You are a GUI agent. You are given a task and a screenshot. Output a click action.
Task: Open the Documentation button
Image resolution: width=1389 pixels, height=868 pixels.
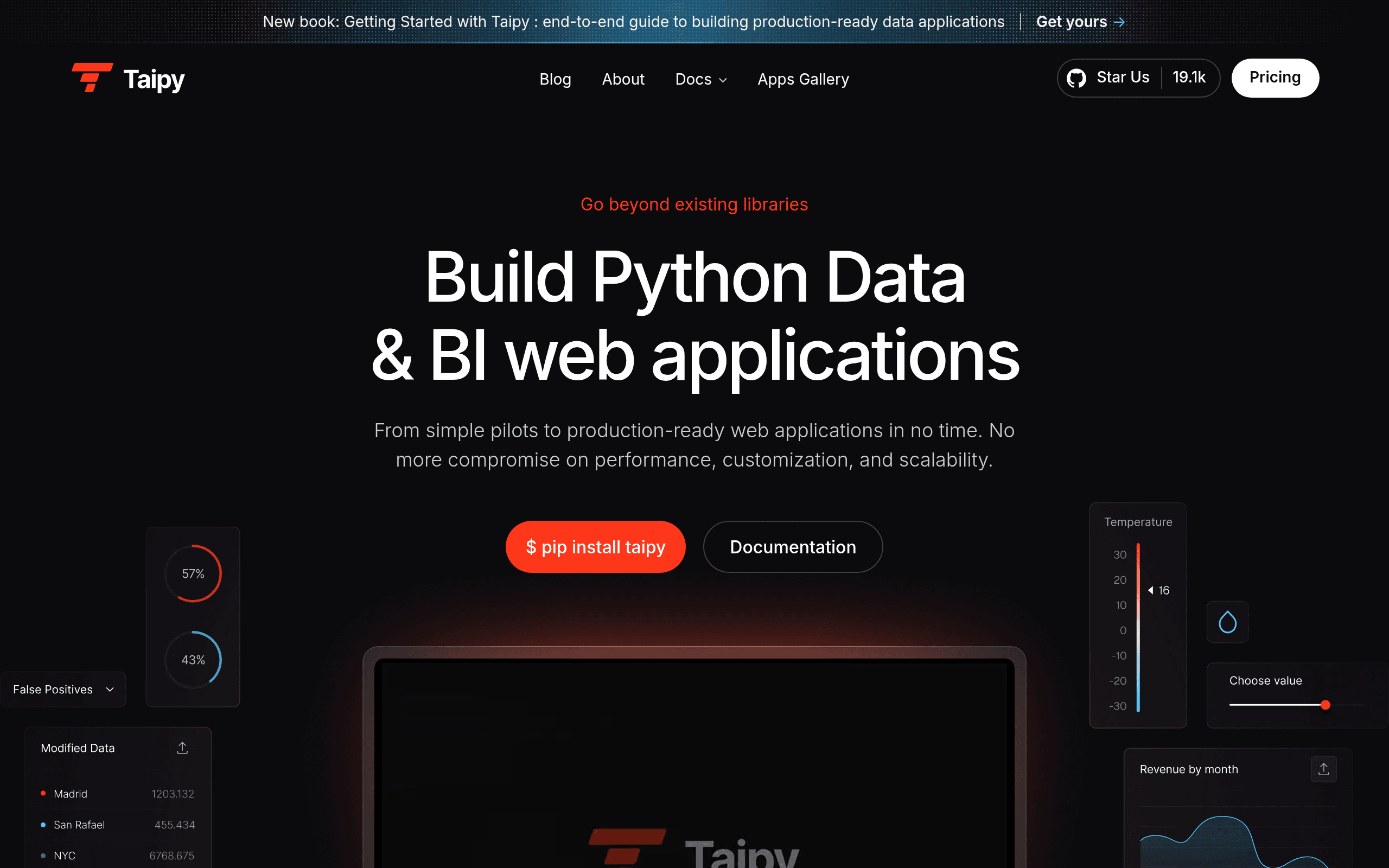pos(793,546)
